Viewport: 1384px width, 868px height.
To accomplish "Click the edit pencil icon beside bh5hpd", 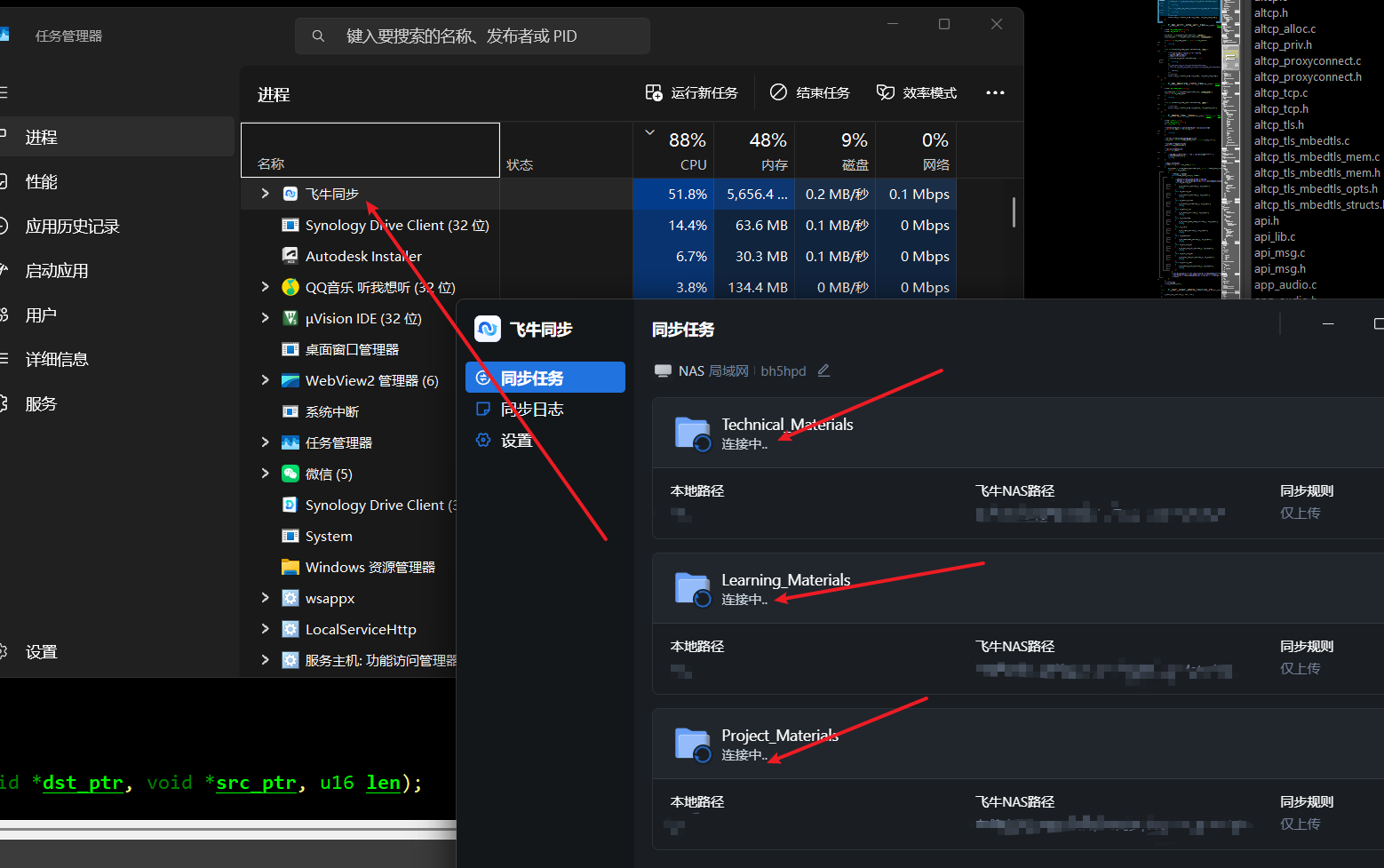I will click(x=823, y=370).
